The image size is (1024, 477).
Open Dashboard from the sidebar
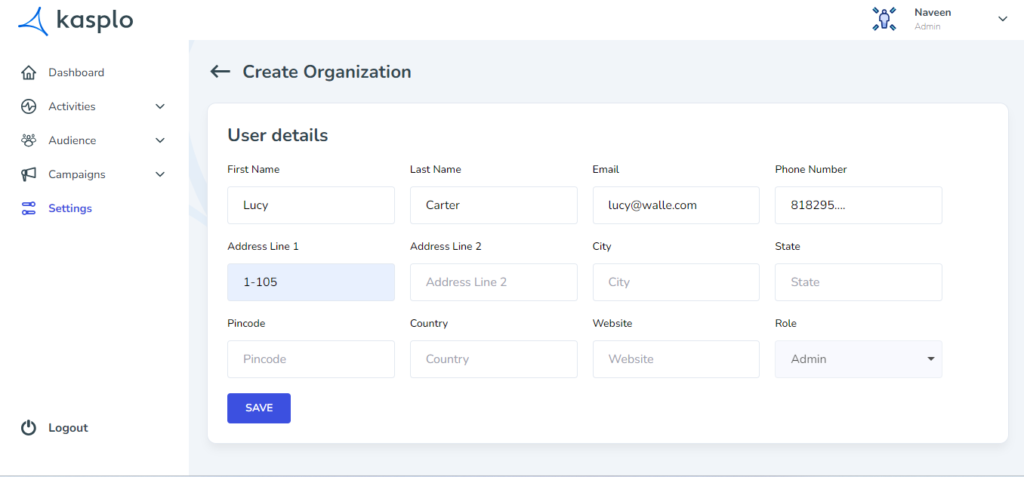76,73
